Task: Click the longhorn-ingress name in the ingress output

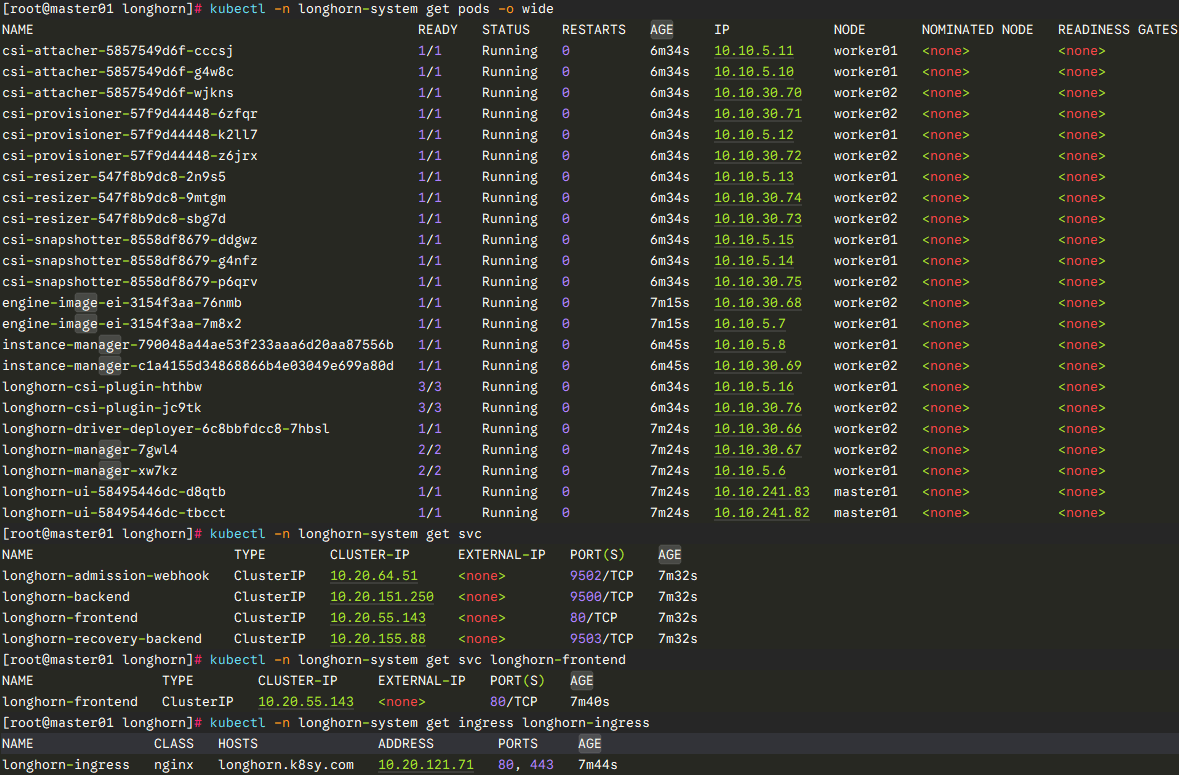Action: coord(65,765)
